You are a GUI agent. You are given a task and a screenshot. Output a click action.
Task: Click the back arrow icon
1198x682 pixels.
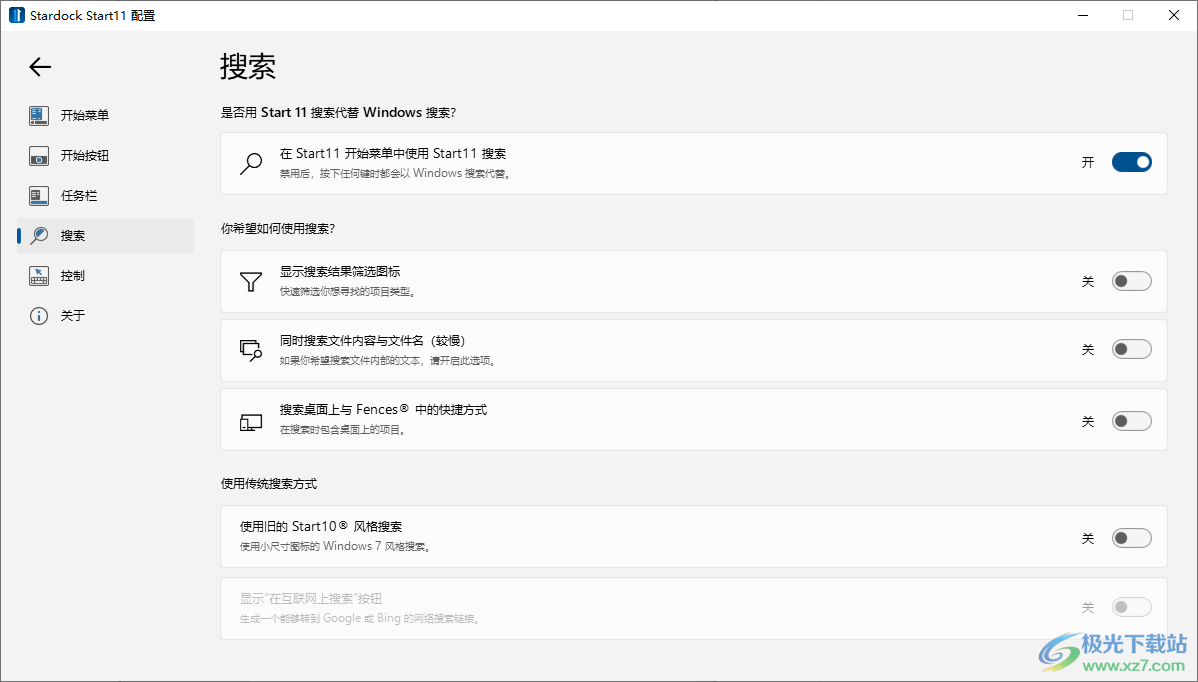(40, 67)
